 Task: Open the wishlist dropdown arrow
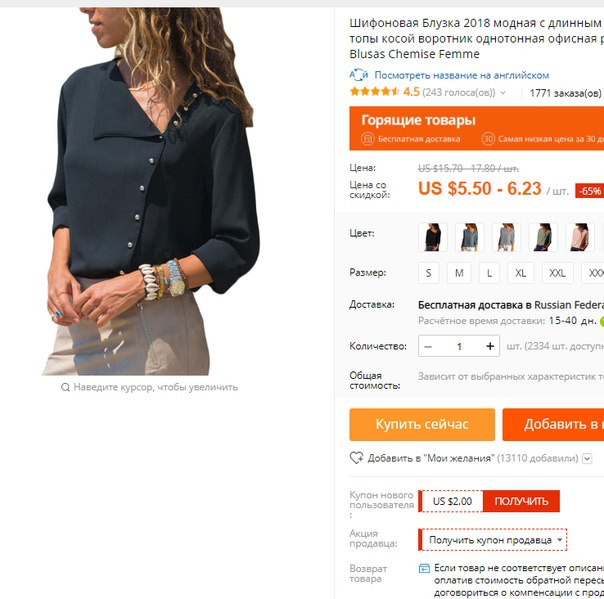pyautogui.click(x=587, y=458)
